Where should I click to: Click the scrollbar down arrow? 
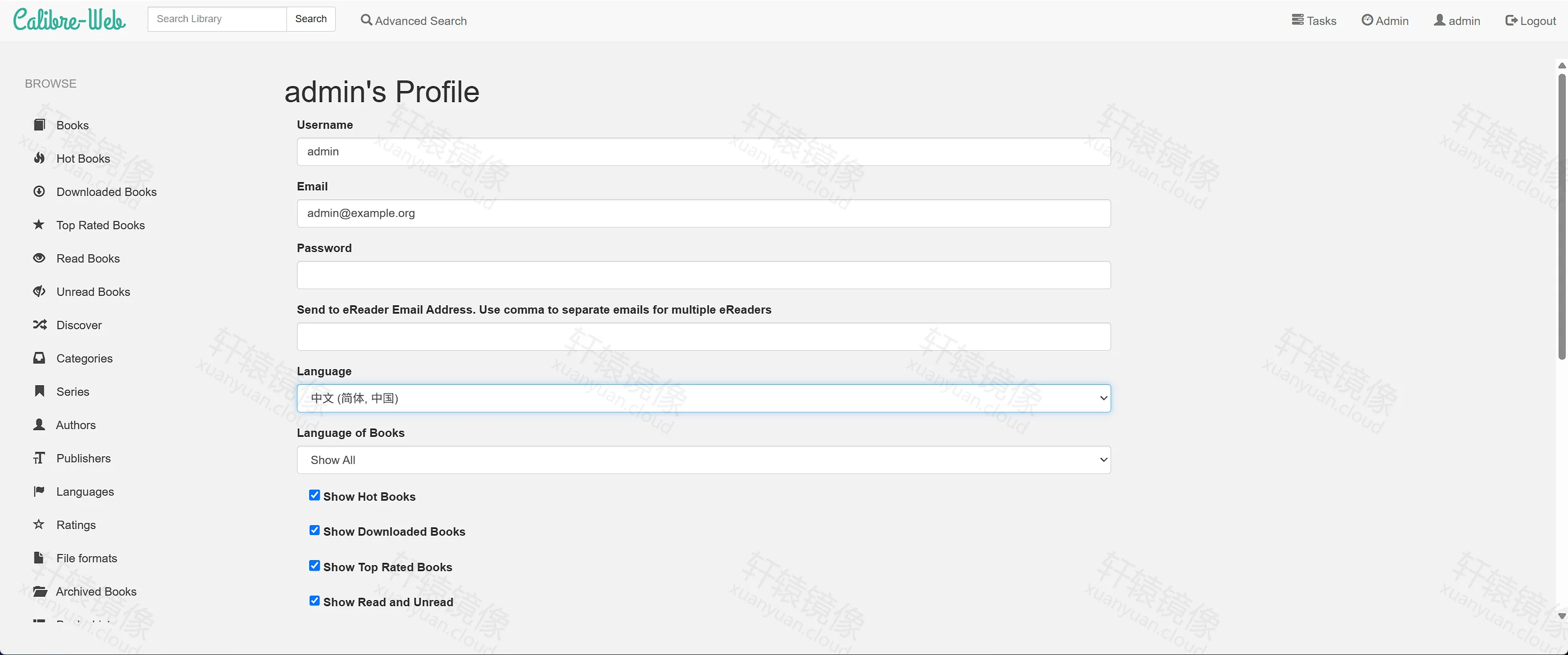[1562, 616]
